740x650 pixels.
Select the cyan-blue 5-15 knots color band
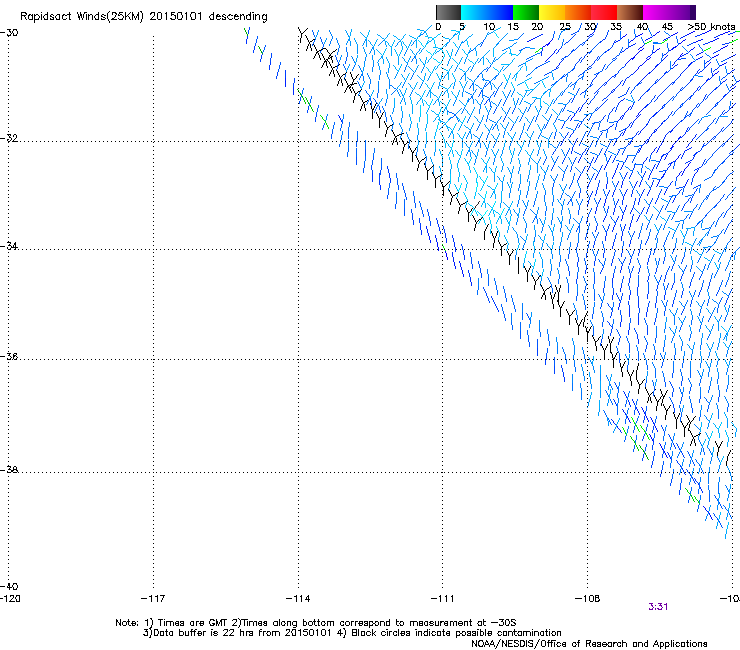pos(487,12)
